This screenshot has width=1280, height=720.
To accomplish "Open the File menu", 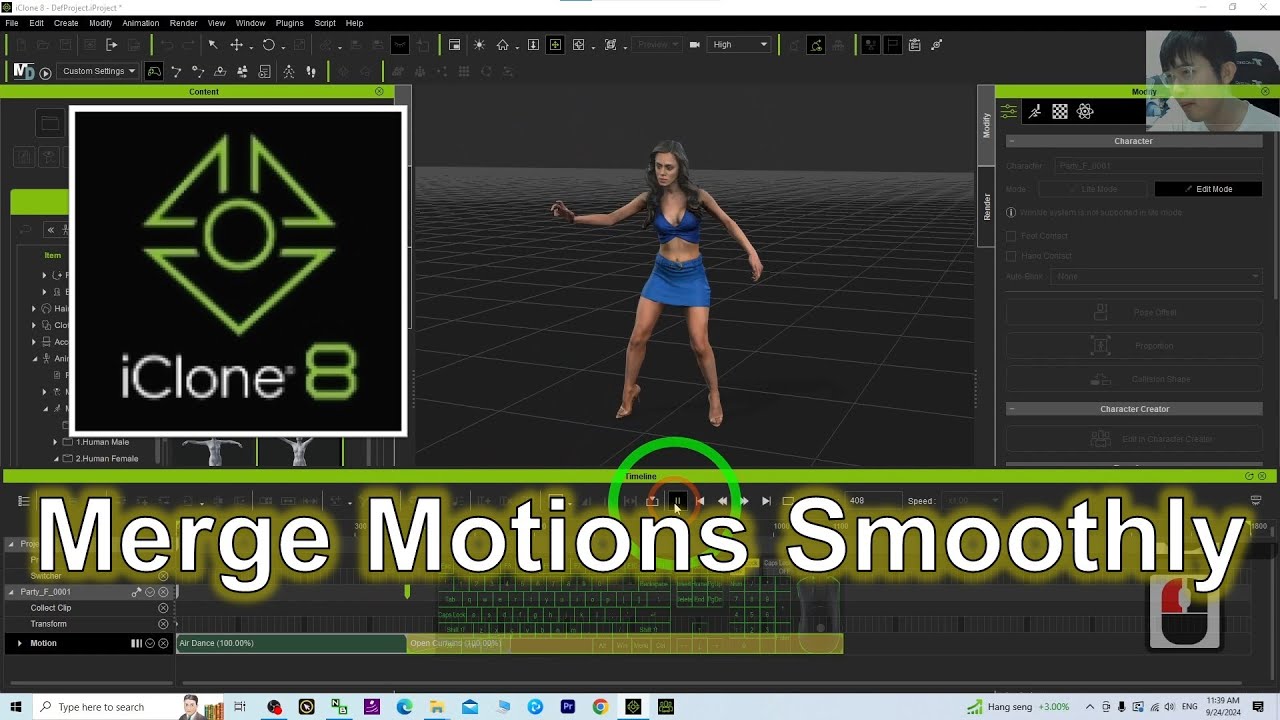I will point(12,23).
